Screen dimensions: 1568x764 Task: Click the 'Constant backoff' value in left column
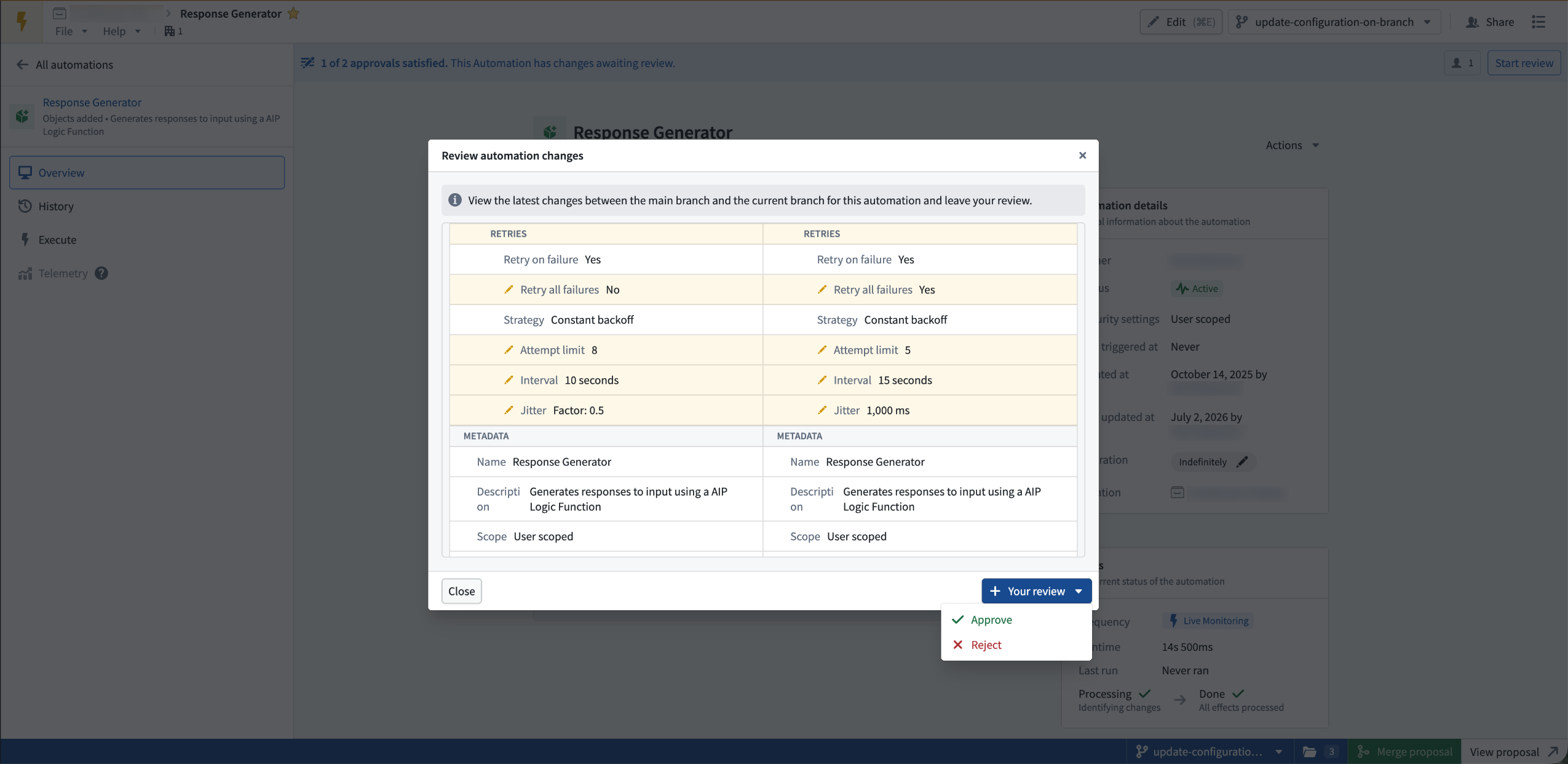[x=592, y=319]
